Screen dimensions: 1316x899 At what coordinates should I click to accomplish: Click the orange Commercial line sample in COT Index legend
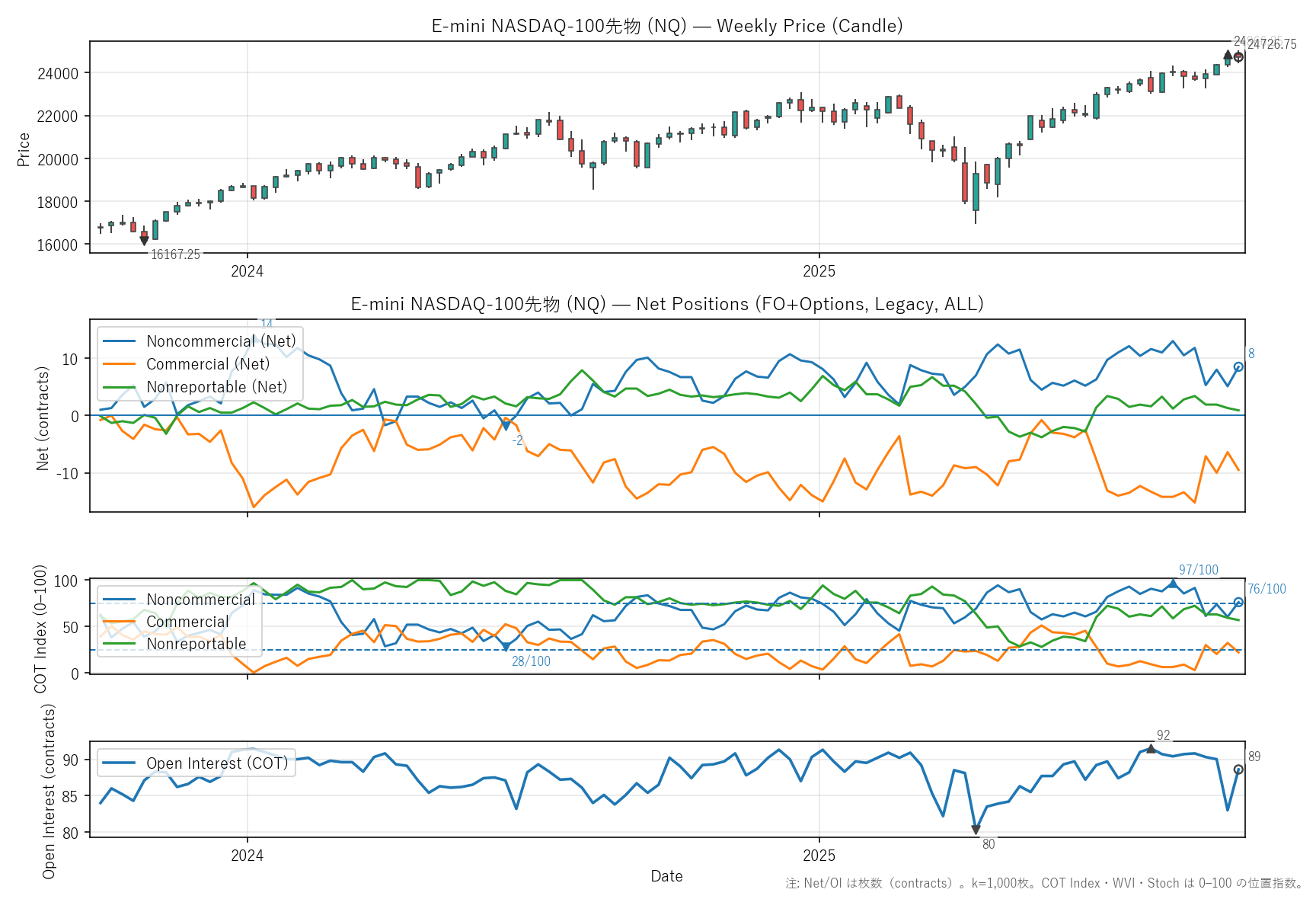119,622
